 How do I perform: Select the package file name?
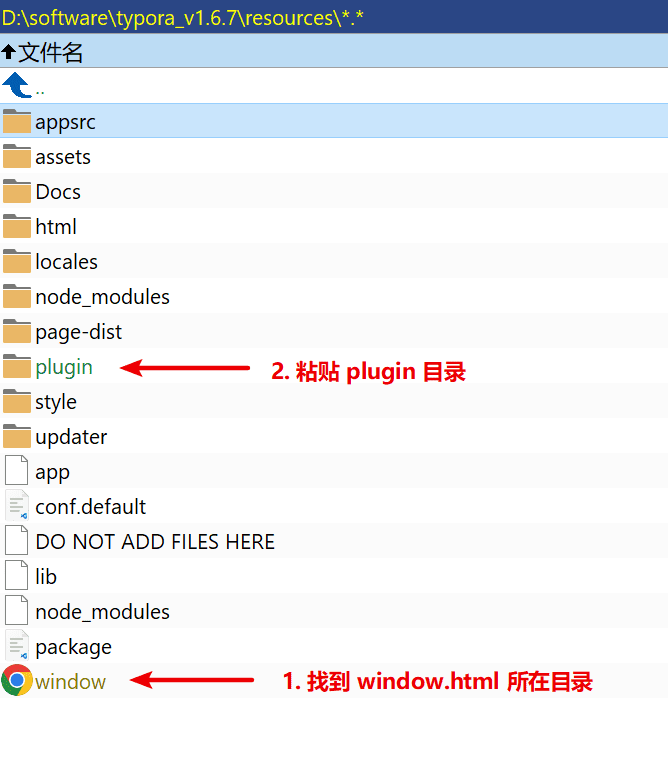pyautogui.click(x=73, y=648)
